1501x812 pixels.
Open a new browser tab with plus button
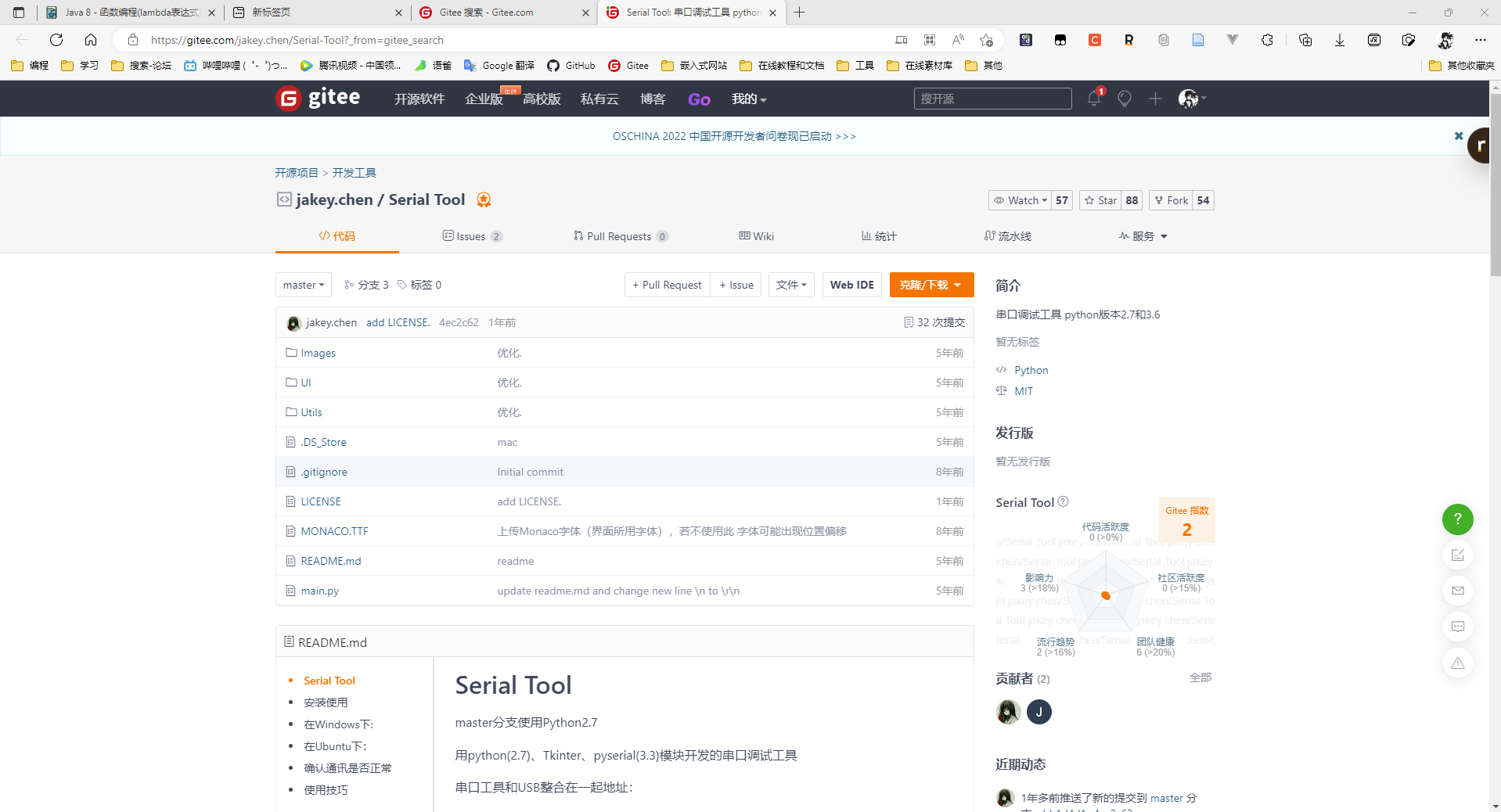799,13
